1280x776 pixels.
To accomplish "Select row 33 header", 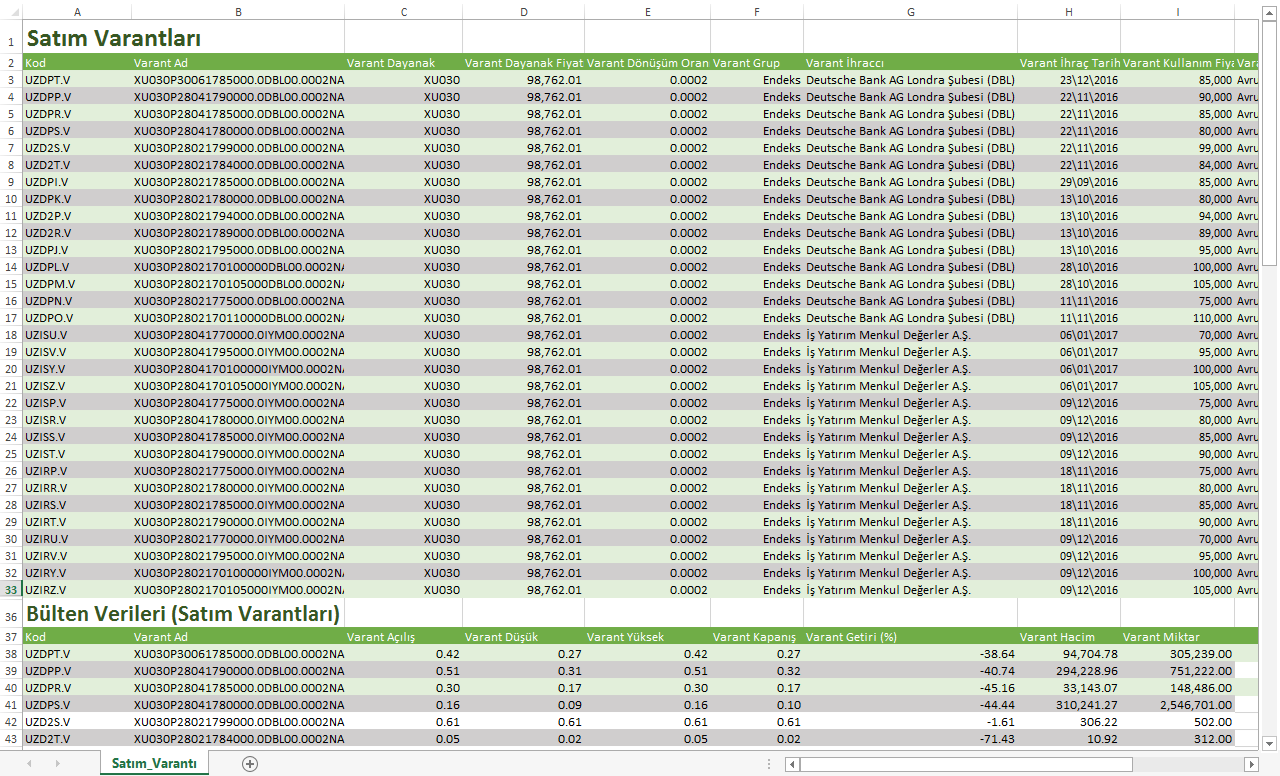I will click(x=11, y=590).
